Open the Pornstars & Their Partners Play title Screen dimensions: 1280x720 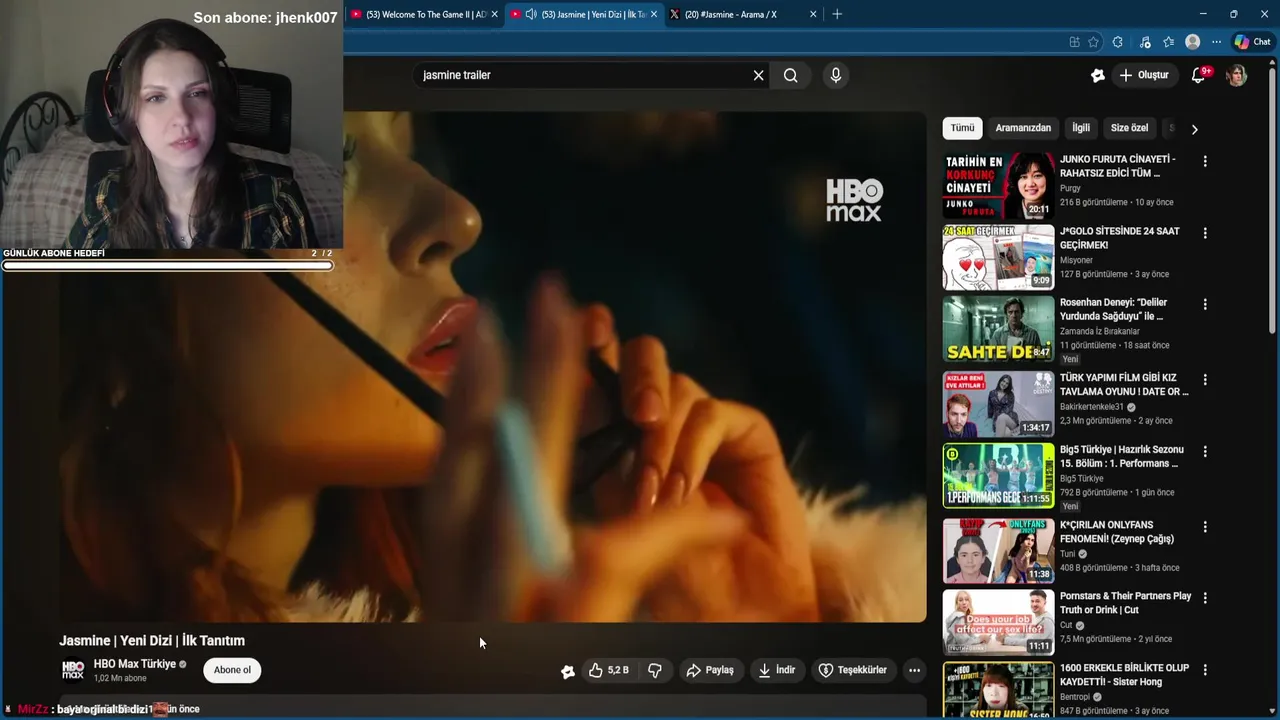click(1125, 603)
